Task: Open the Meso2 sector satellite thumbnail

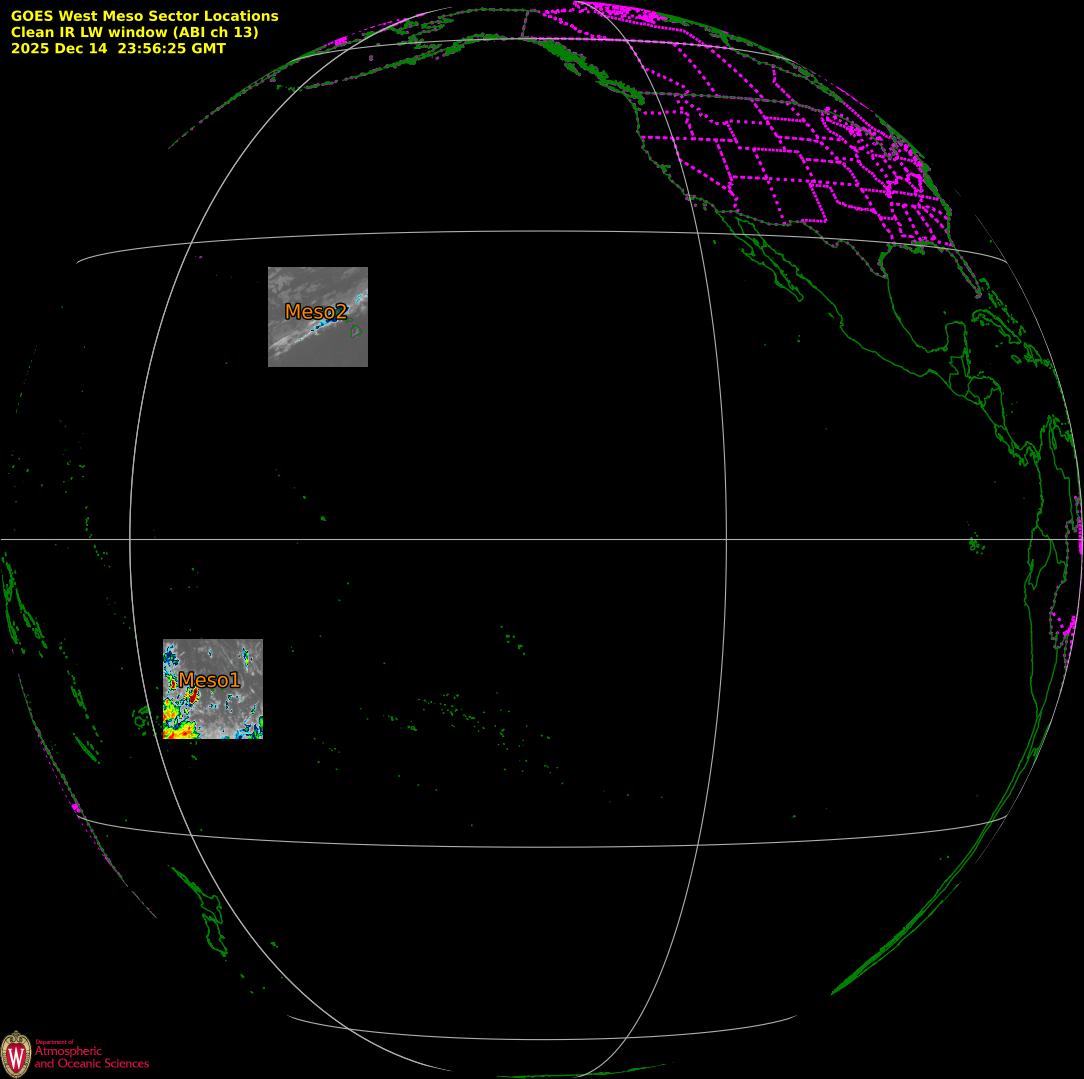Action: pos(317,345)
